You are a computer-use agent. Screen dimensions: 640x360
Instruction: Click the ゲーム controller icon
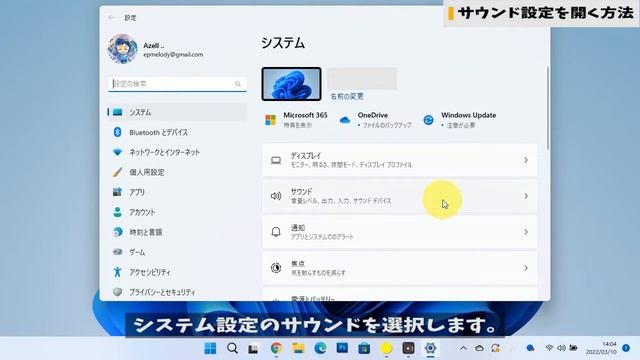(x=118, y=252)
